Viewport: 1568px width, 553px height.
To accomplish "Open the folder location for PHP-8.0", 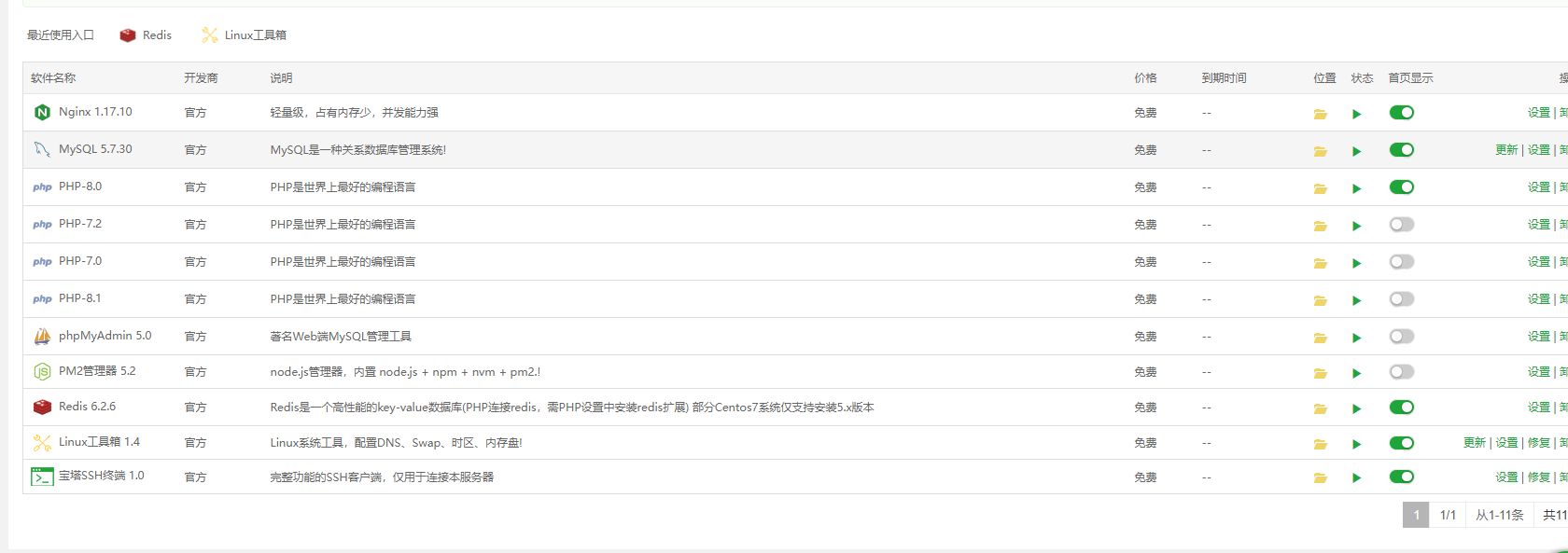I will tap(1320, 188).
